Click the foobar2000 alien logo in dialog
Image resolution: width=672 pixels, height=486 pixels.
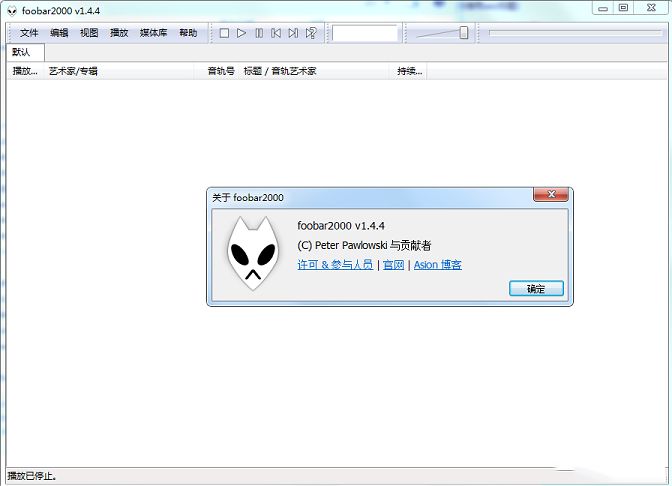[x=253, y=254]
